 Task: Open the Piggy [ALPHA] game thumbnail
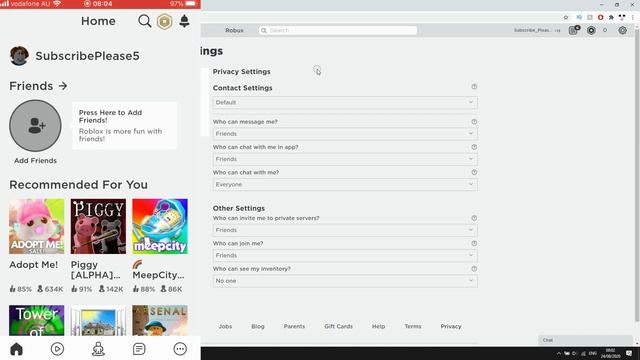click(98, 226)
